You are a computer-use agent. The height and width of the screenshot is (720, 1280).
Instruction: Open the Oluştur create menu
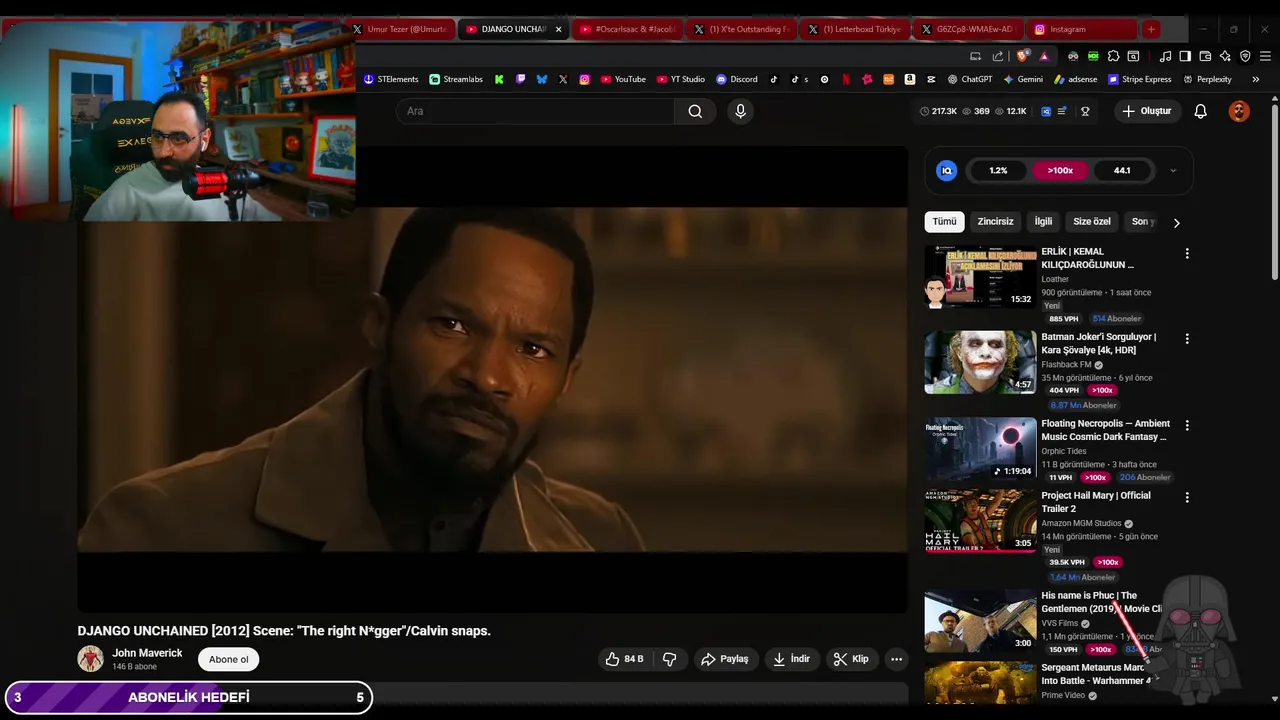tap(1146, 111)
